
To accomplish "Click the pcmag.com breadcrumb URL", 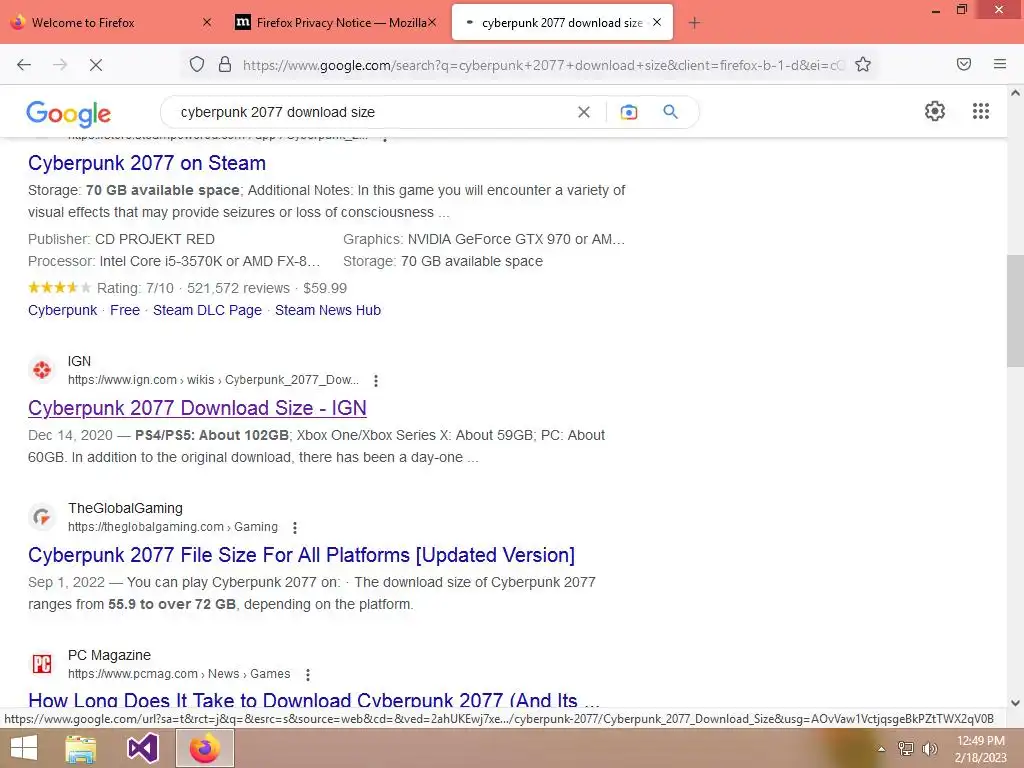I will coord(179,674).
